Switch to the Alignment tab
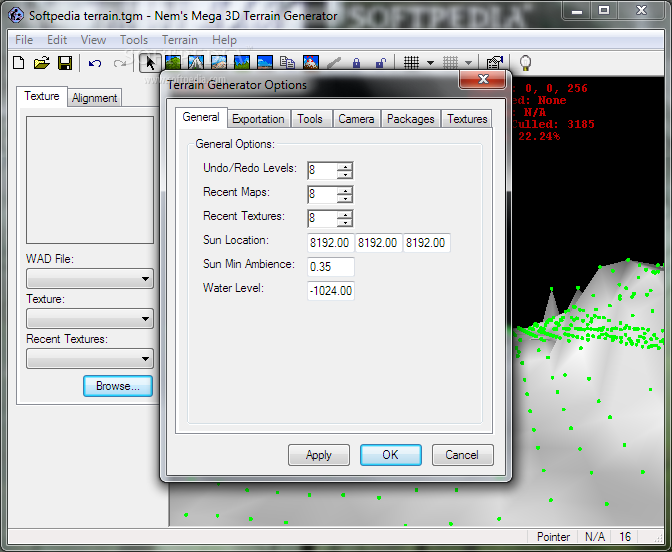The height and width of the screenshot is (552, 672). click(x=94, y=98)
